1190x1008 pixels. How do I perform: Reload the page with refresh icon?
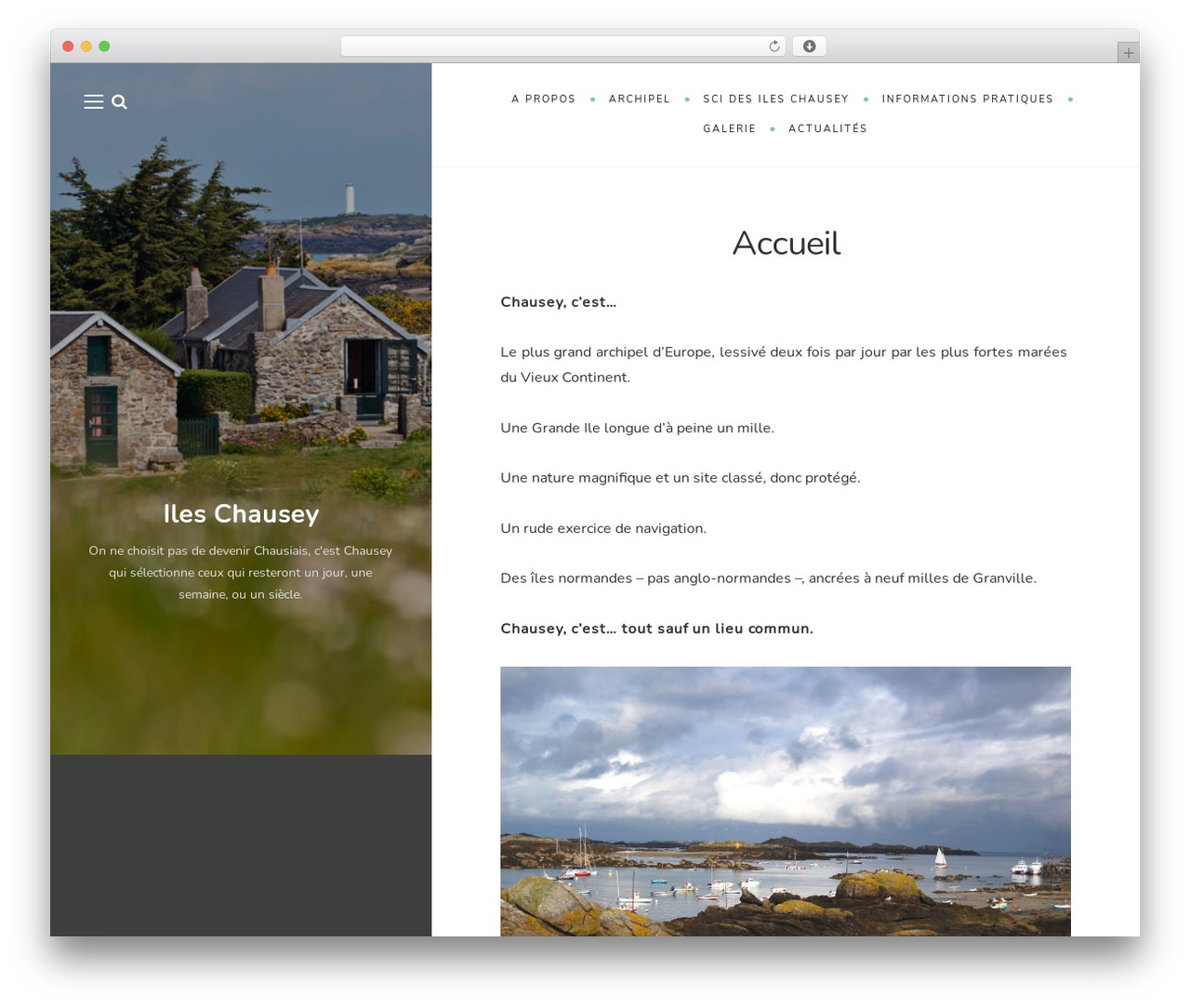click(774, 46)
